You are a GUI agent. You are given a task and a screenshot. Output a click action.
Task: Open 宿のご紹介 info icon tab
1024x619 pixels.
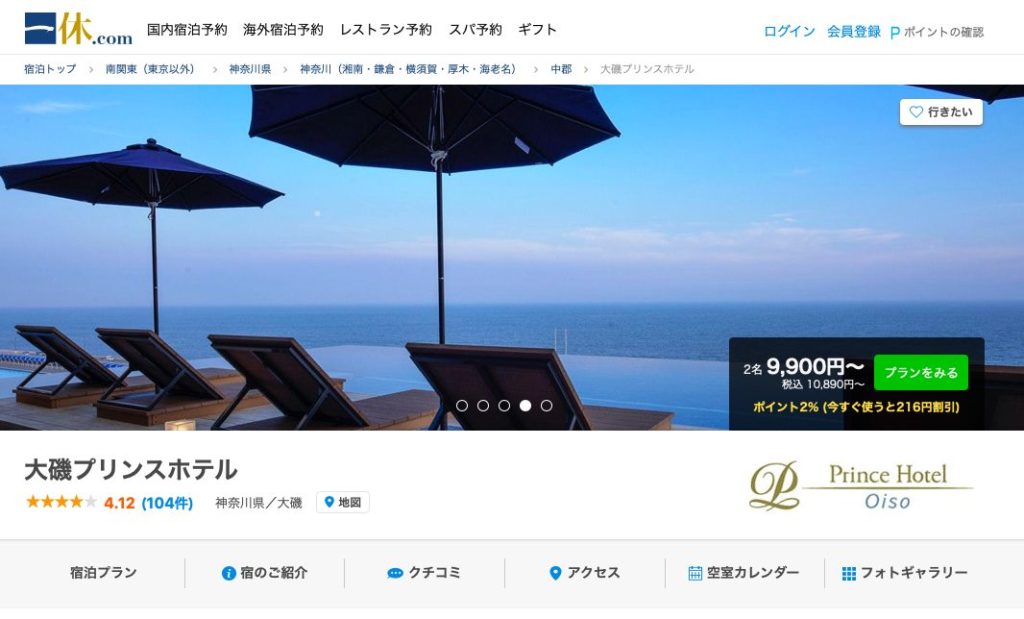click(229, 573)
